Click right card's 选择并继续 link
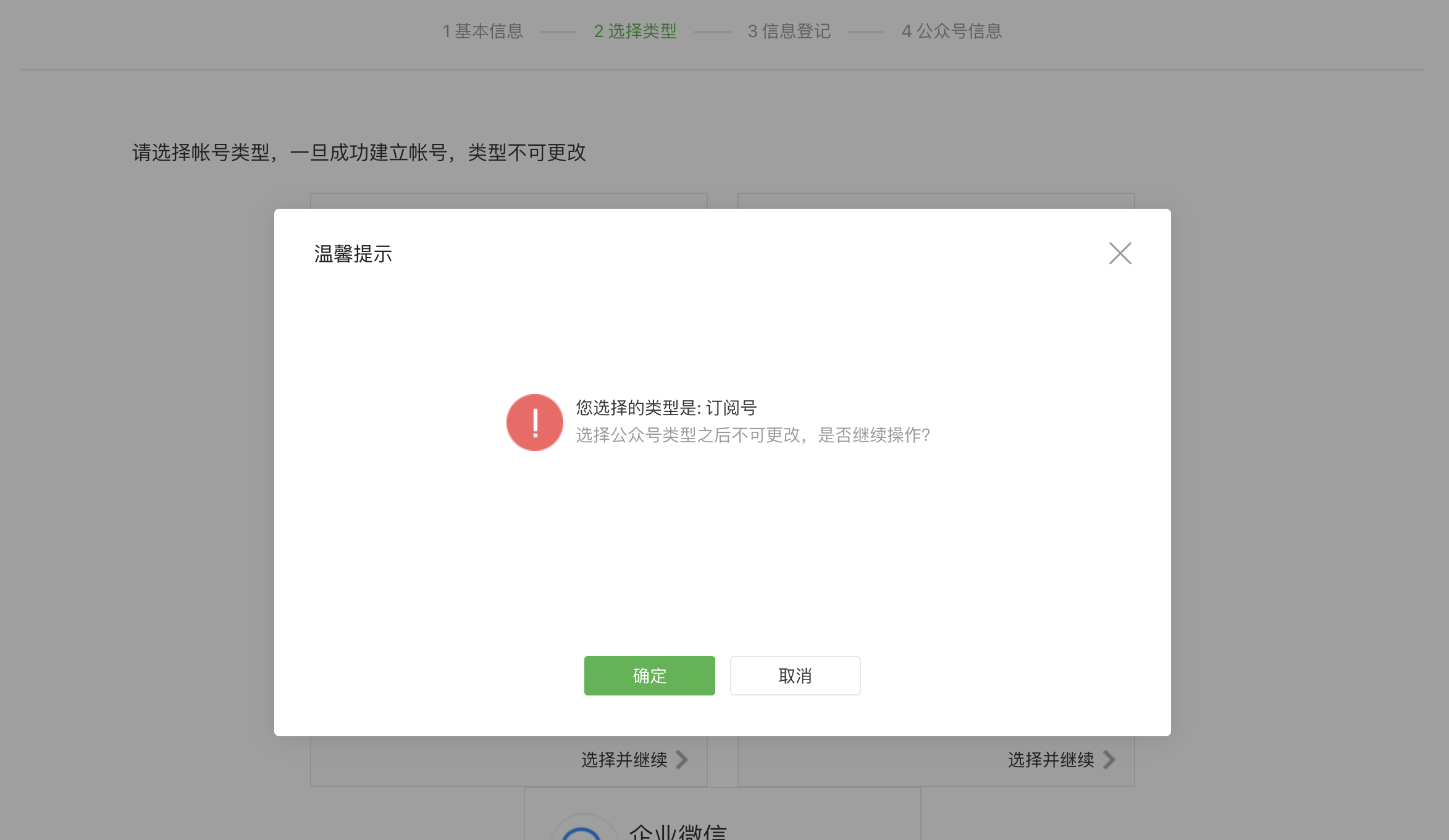The height and width of the screenshot is (840, 1449). [x=1051, y=760]
